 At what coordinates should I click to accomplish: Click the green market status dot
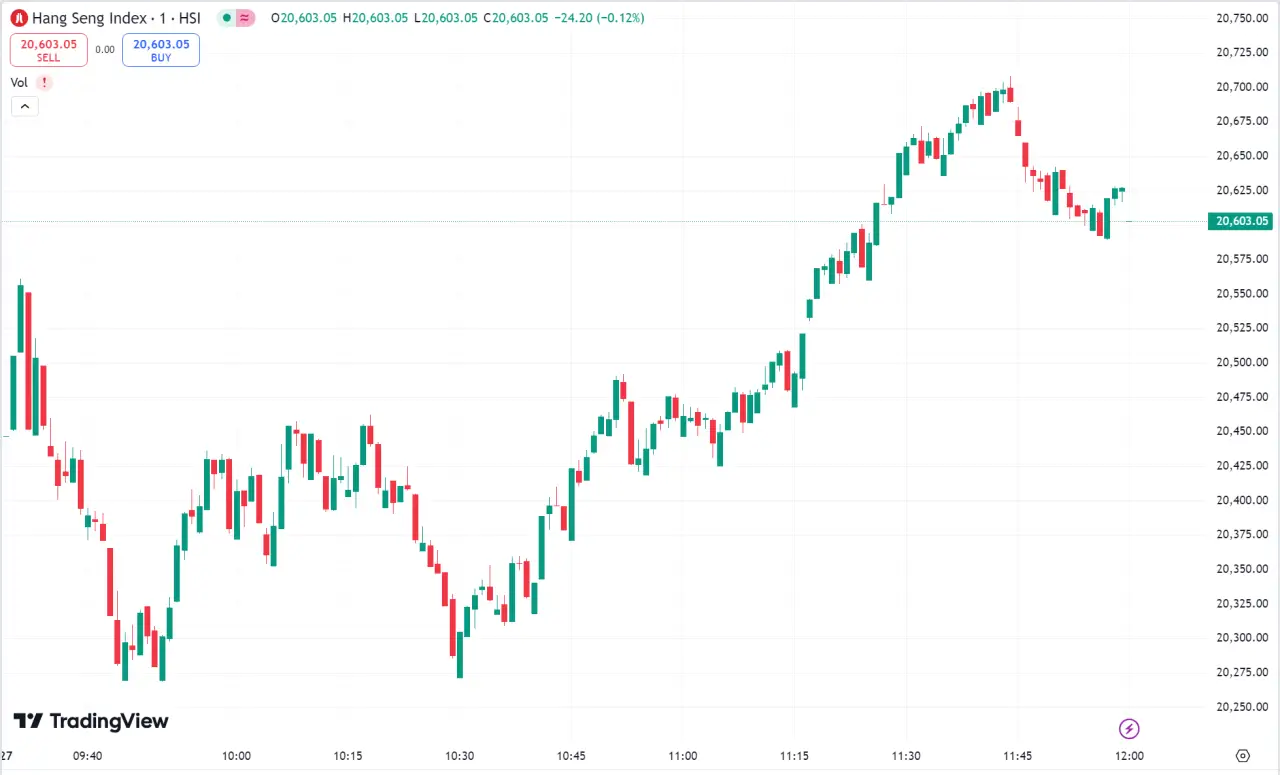point(227,18)
